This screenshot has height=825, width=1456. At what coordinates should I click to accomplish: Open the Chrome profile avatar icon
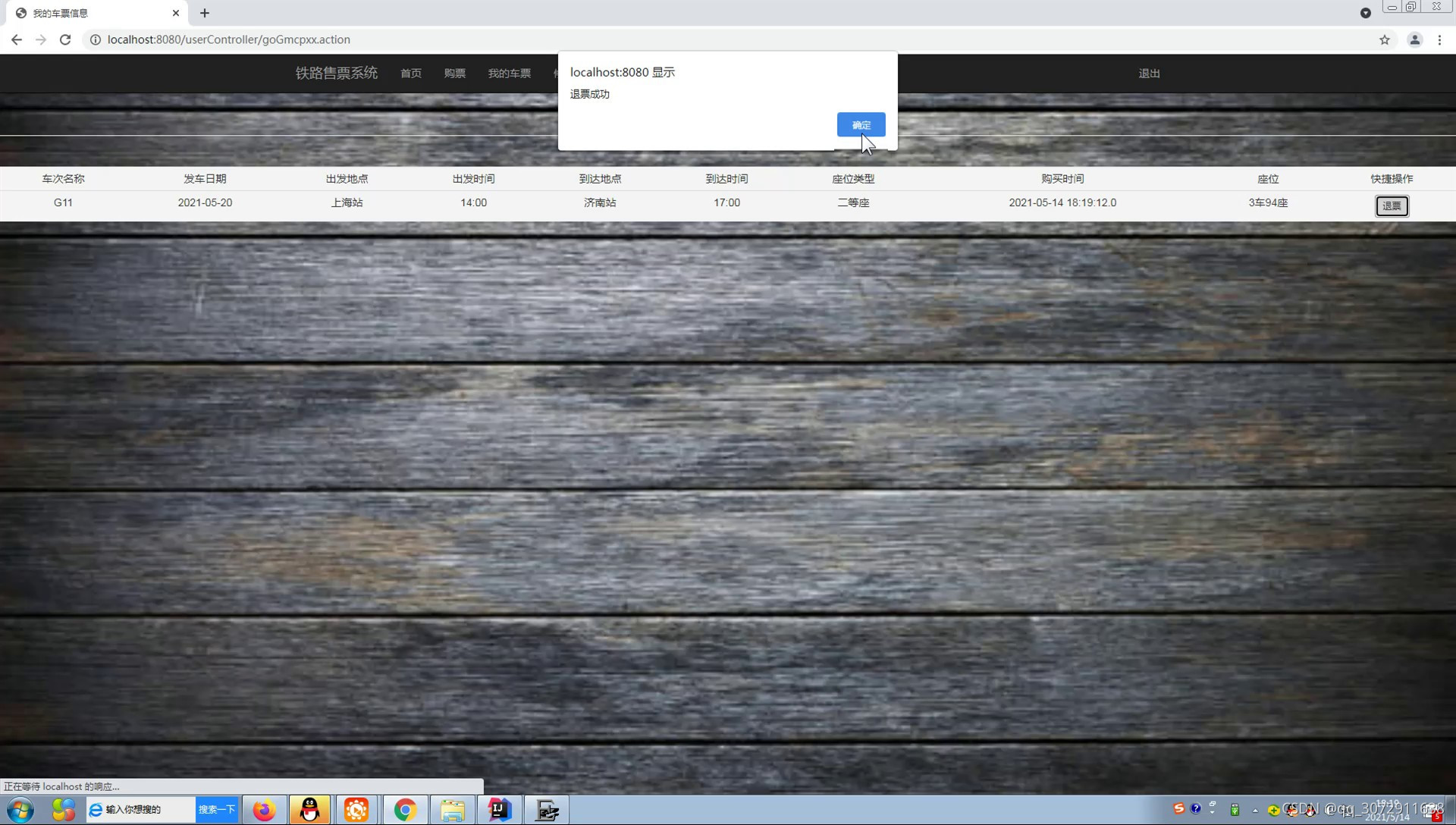1414,39
